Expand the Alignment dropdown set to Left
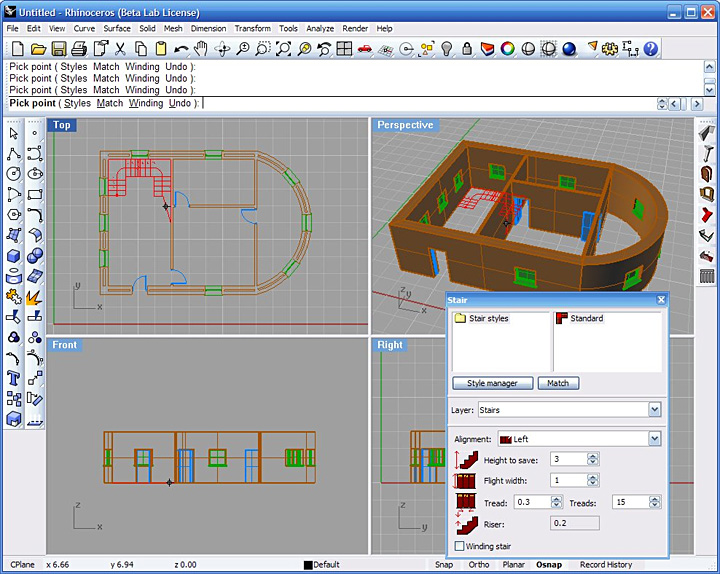The height and width of the screenshot is (574, 720). (654, 438)
